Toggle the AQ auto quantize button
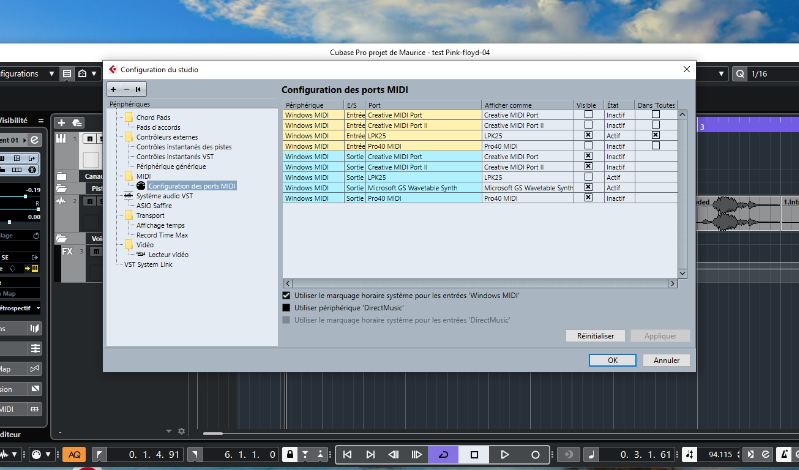Screen dimensions: 799x470 (x=74, y=454)
